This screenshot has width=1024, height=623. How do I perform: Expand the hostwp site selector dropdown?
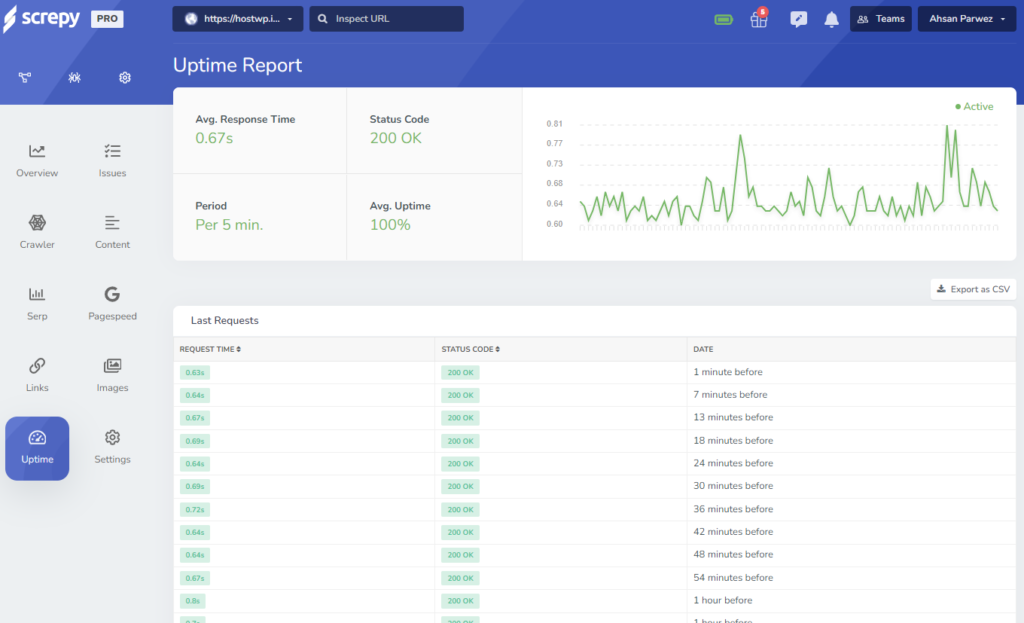click(238, 19)
